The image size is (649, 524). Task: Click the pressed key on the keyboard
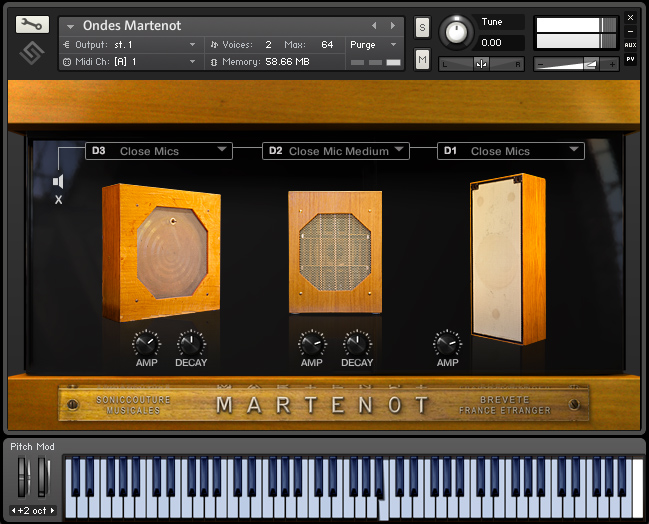point(384,509)
